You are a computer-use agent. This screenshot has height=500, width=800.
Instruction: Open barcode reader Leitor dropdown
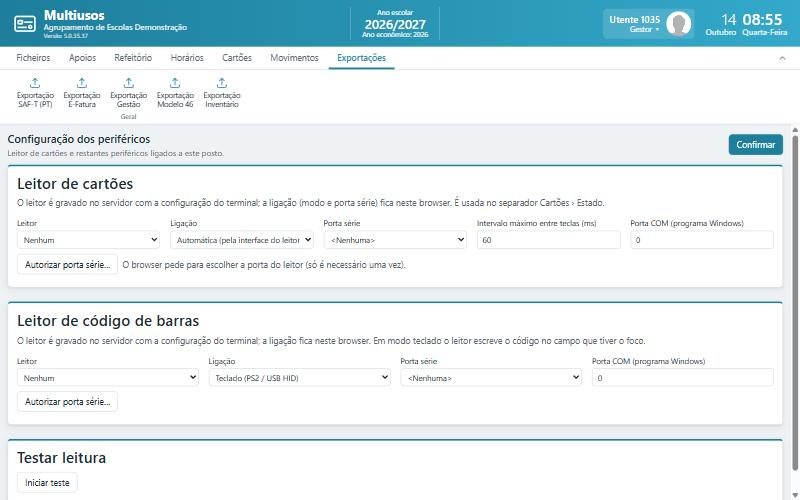(108, 378)
